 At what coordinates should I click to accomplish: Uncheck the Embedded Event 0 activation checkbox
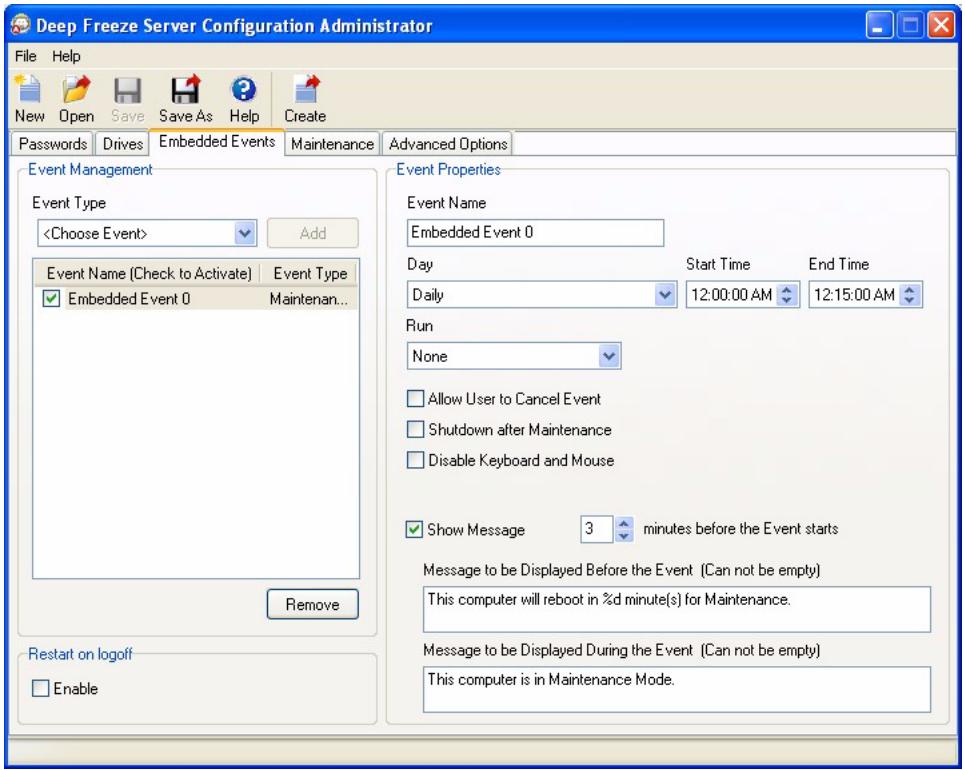point(51,299)
